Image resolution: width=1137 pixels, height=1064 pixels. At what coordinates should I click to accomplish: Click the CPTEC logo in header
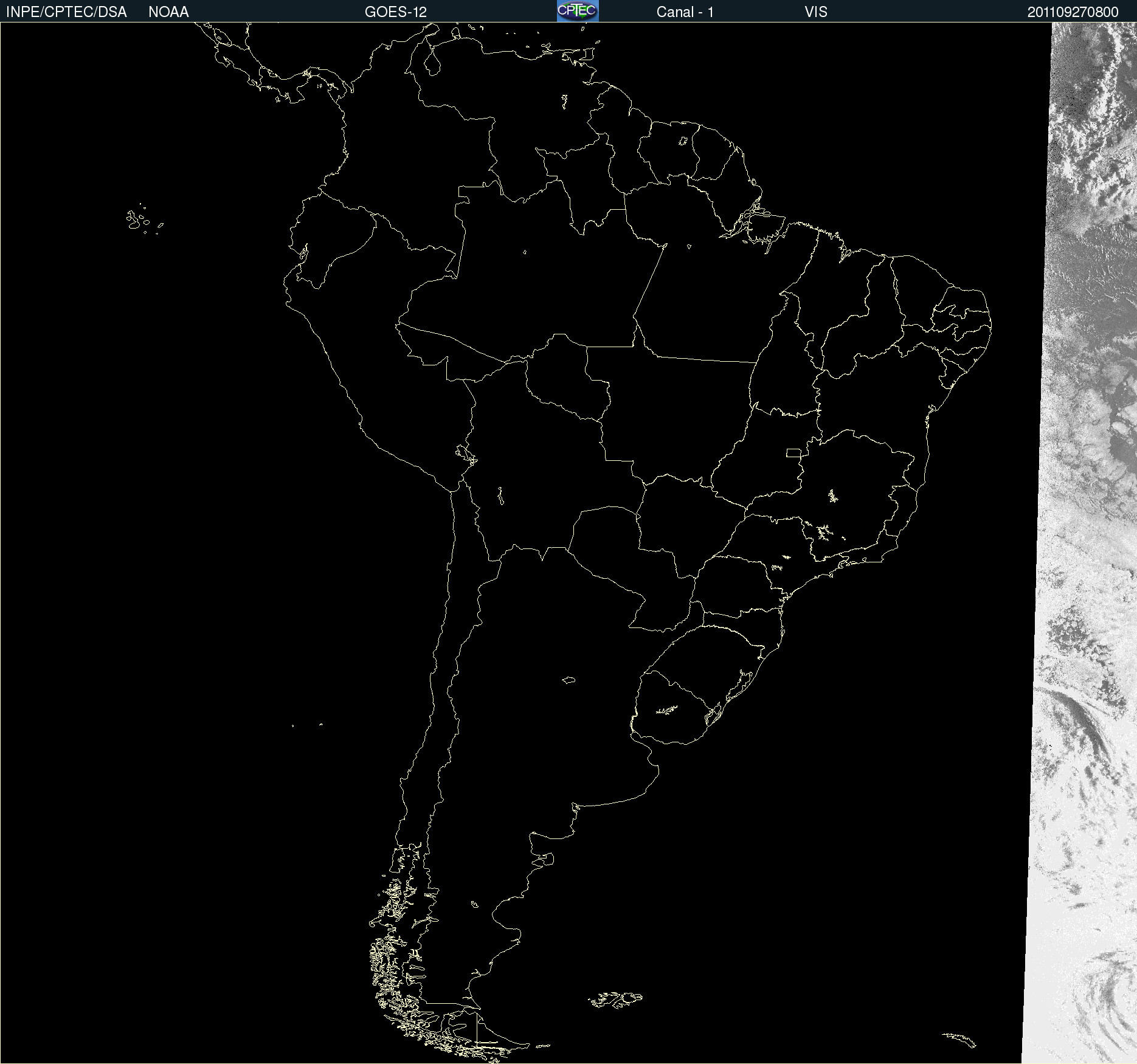[x=578, y=11]
